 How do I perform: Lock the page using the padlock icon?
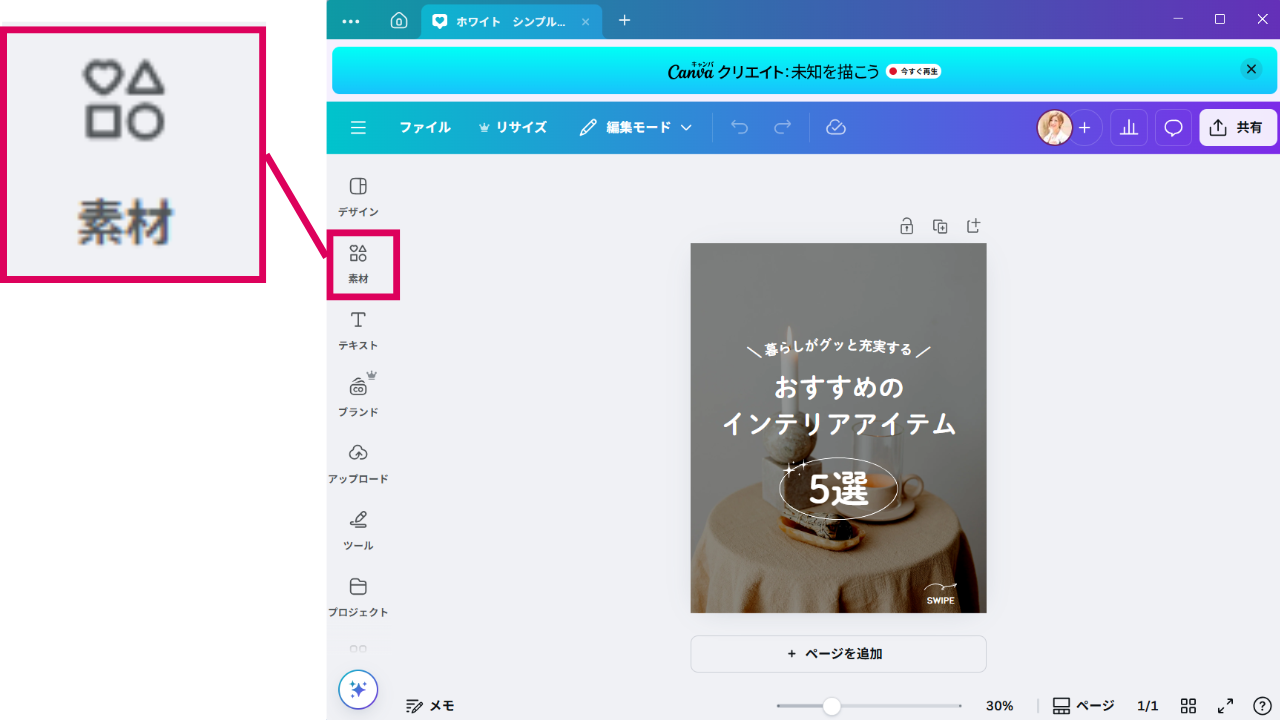pos(906,226)
